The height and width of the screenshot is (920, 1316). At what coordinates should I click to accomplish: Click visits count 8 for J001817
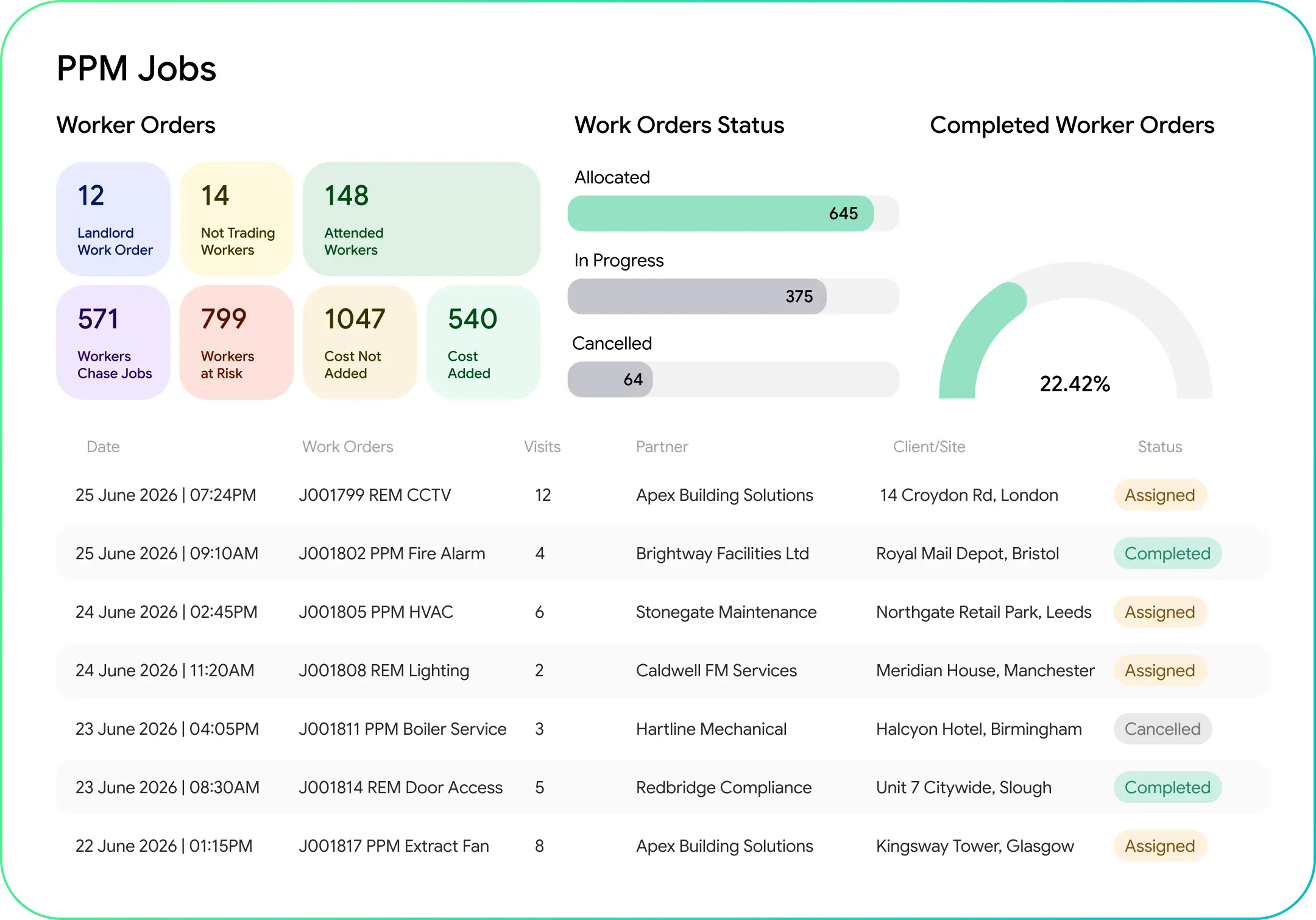click(x=539, y=846)
